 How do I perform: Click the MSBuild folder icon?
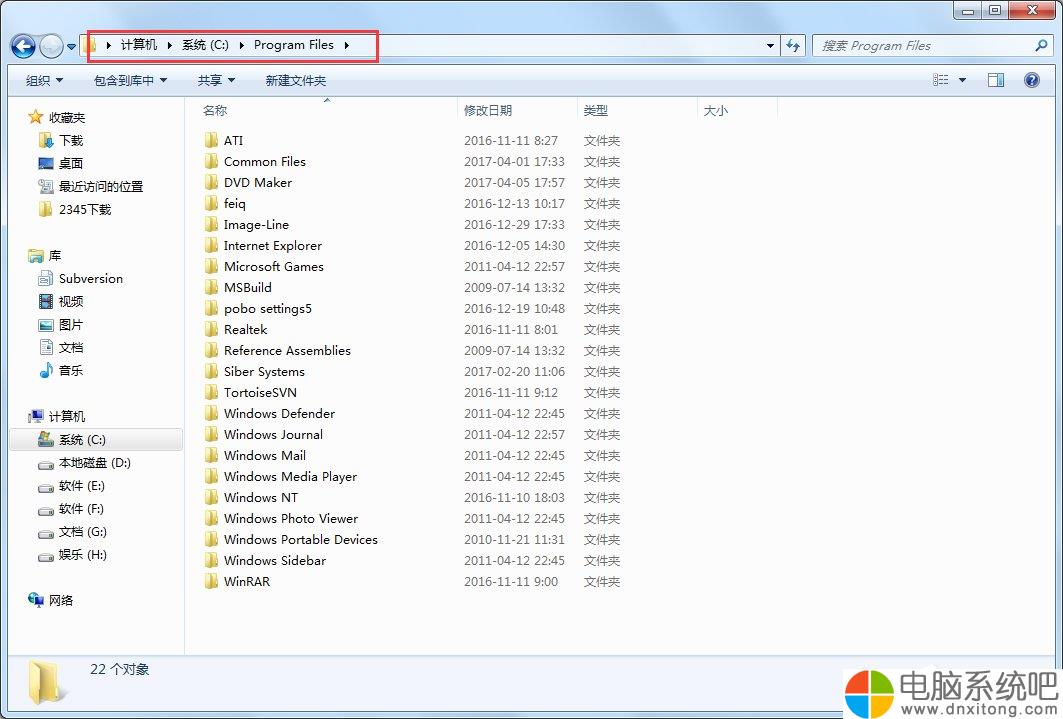click(x=212, y=287)
